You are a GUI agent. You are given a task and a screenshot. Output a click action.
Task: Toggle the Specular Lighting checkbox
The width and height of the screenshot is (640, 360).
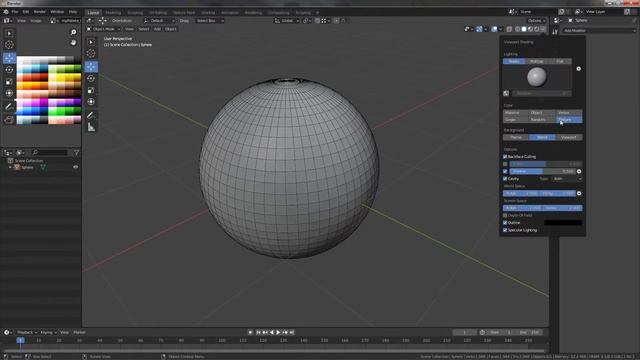[x=505, y=230]
